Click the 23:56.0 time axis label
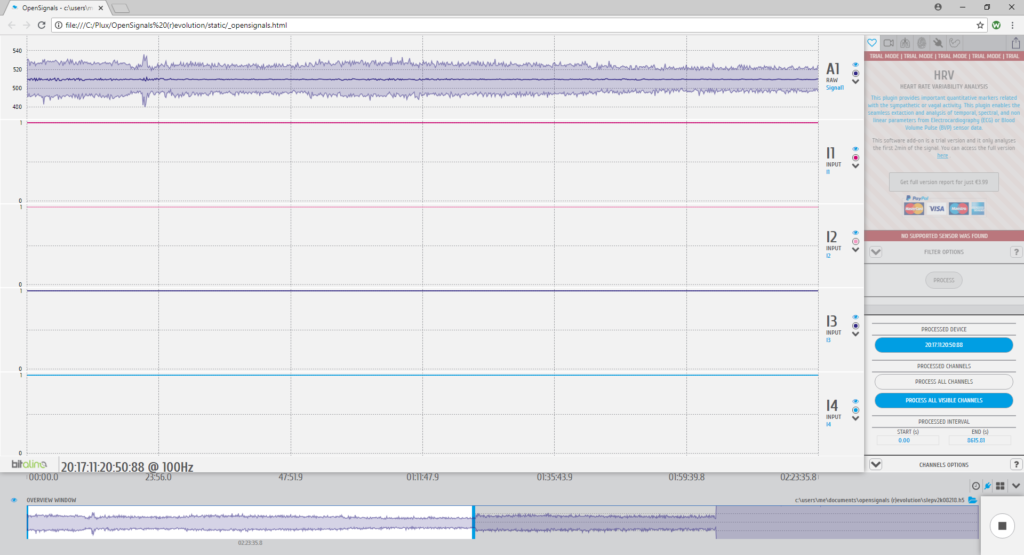Screen dimensions: 1024x555 click(x=158, y=477)
